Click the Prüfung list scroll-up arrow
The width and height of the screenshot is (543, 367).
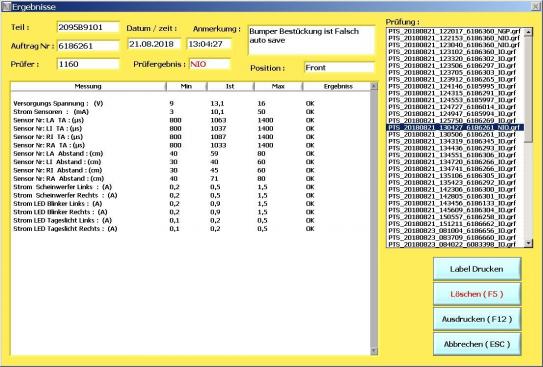tap(528, 32)
